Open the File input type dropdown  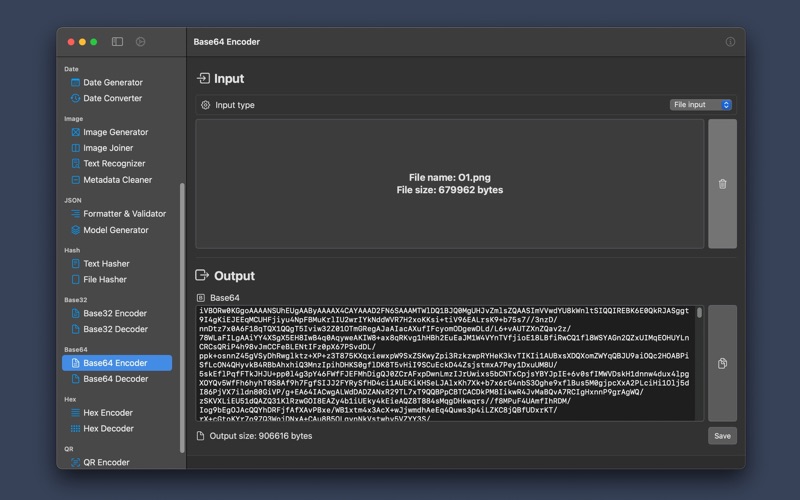[x=701, y=105]
